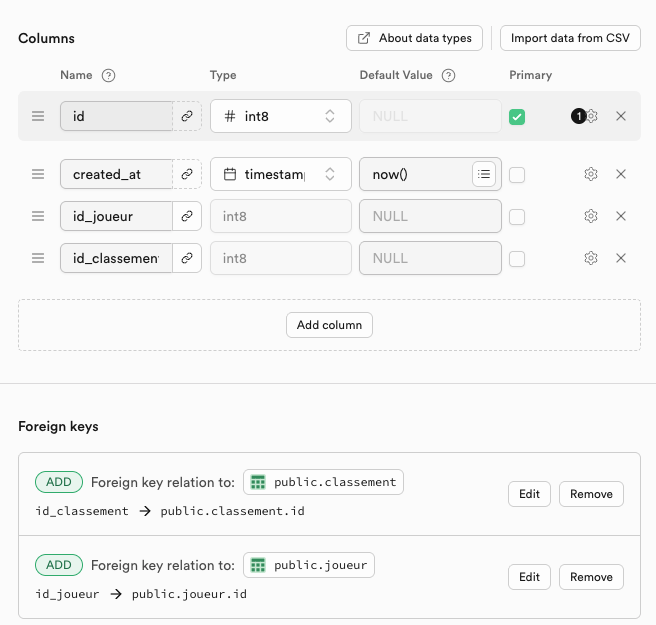Open settings gear for the created_at column
Image resolution: width=656 pixels, height=625 pixels.
pyautogui.click(x=591, y=174)
